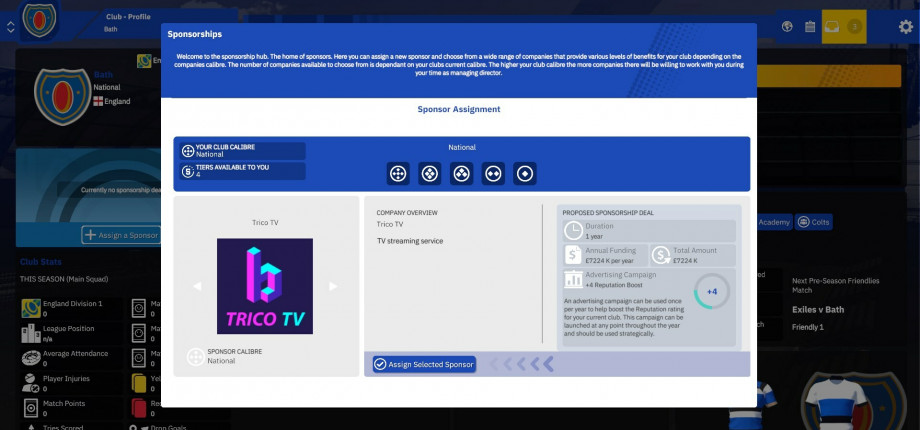Pick the fourth sponsor tier icon

tap(493, 174)
